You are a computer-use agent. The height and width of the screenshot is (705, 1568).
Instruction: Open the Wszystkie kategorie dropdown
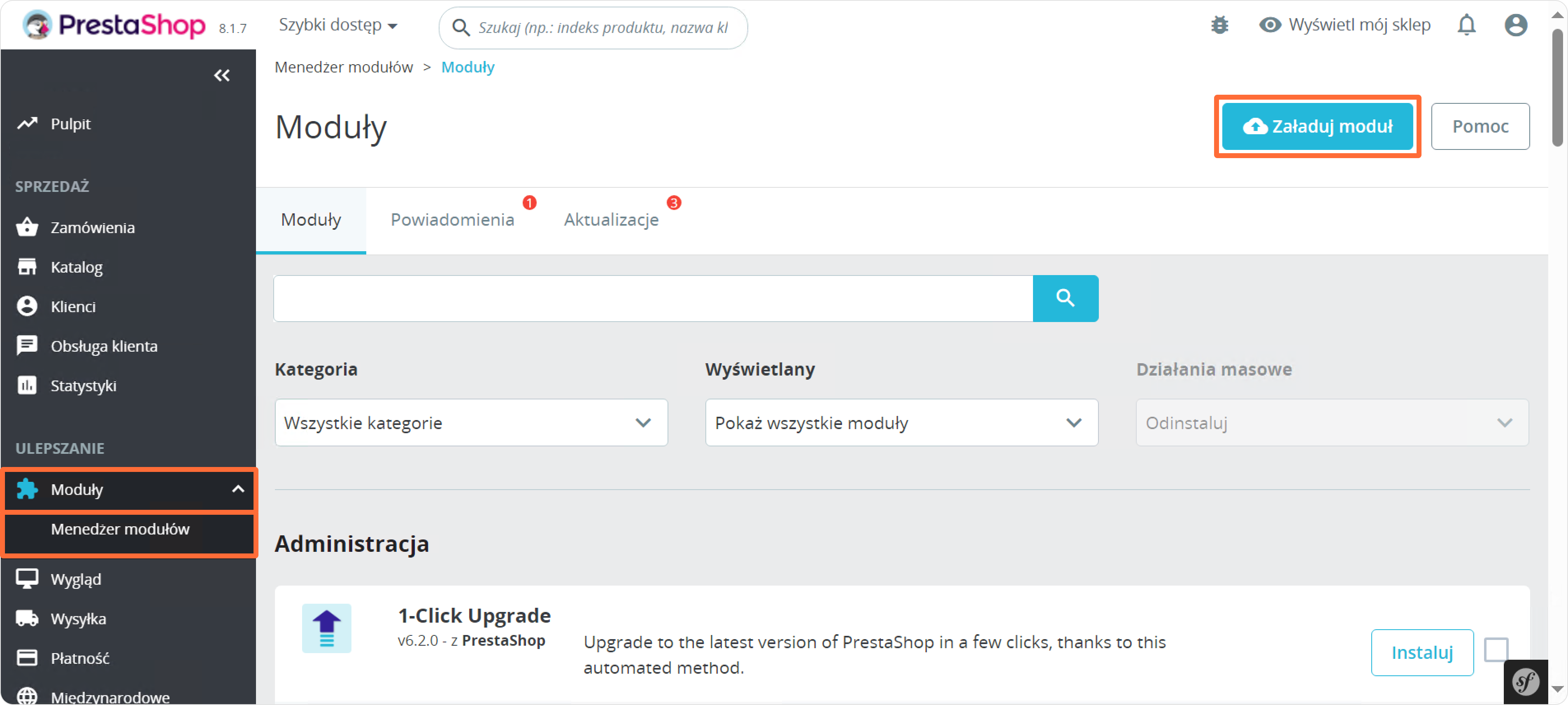pos(470,423)
